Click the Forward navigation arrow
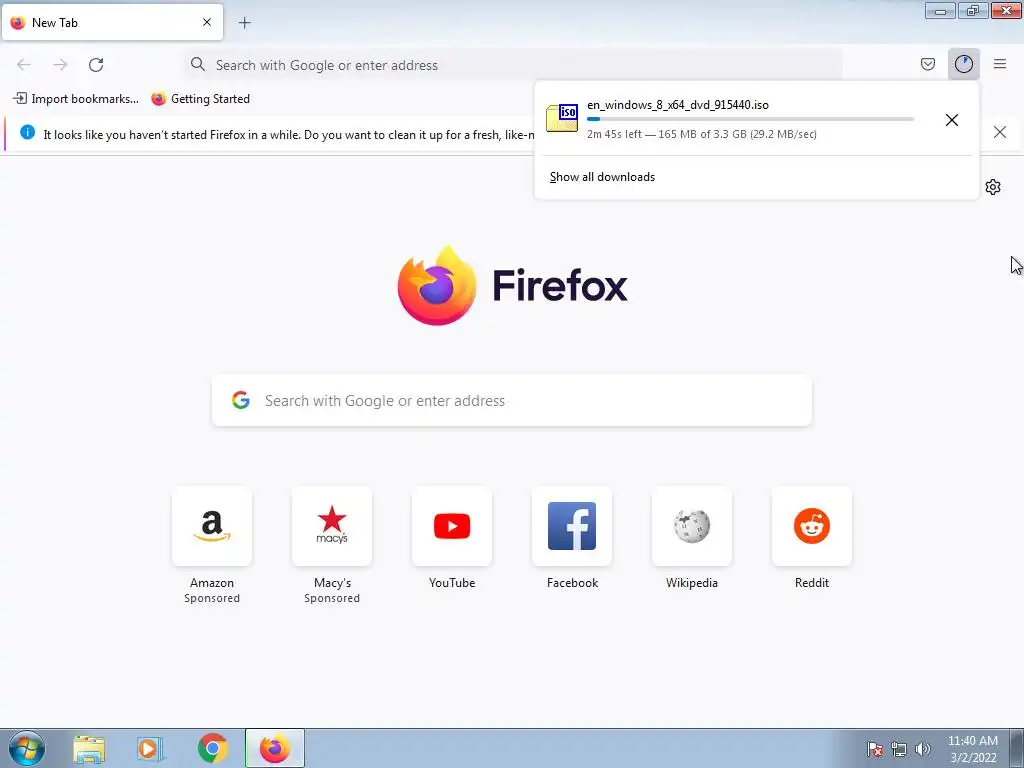The image size is (1024, 768). 60,65
